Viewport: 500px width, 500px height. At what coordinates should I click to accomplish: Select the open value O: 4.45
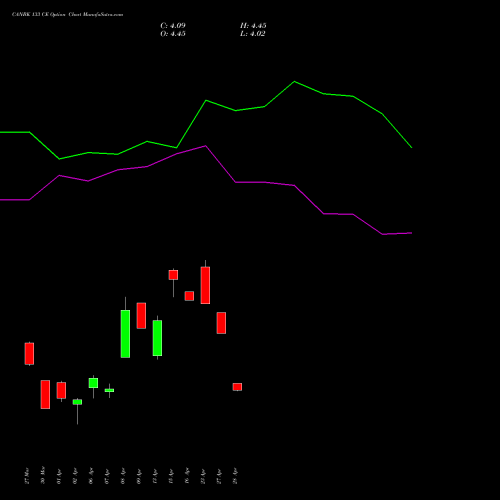[x=173, y=34]
